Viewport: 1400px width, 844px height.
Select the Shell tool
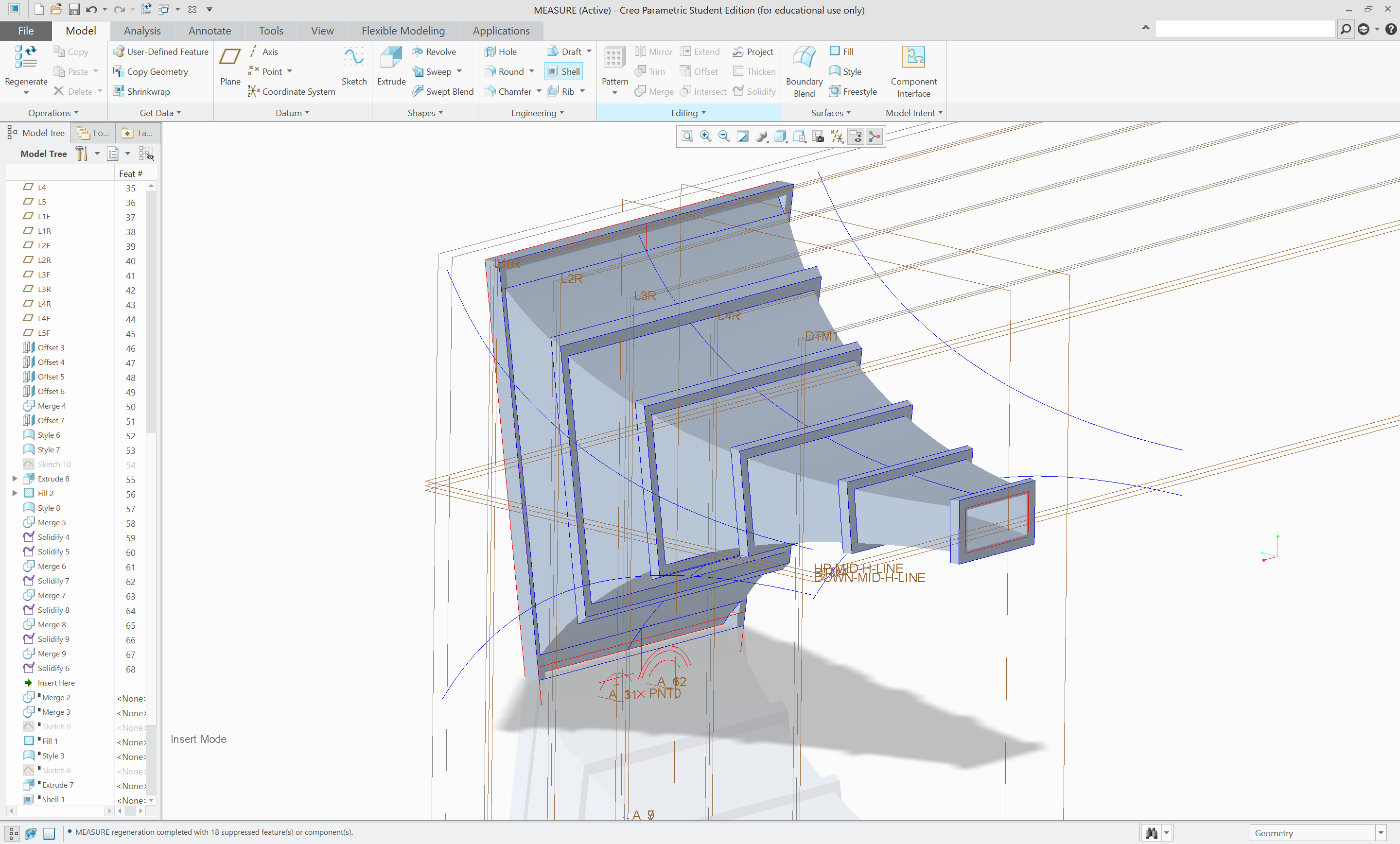point(563,71)
